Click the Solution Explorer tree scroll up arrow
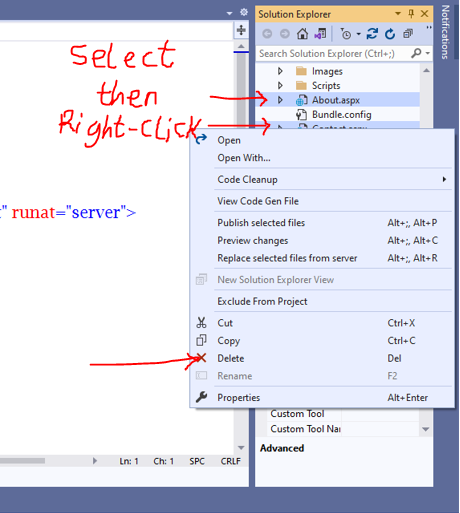 426,71
